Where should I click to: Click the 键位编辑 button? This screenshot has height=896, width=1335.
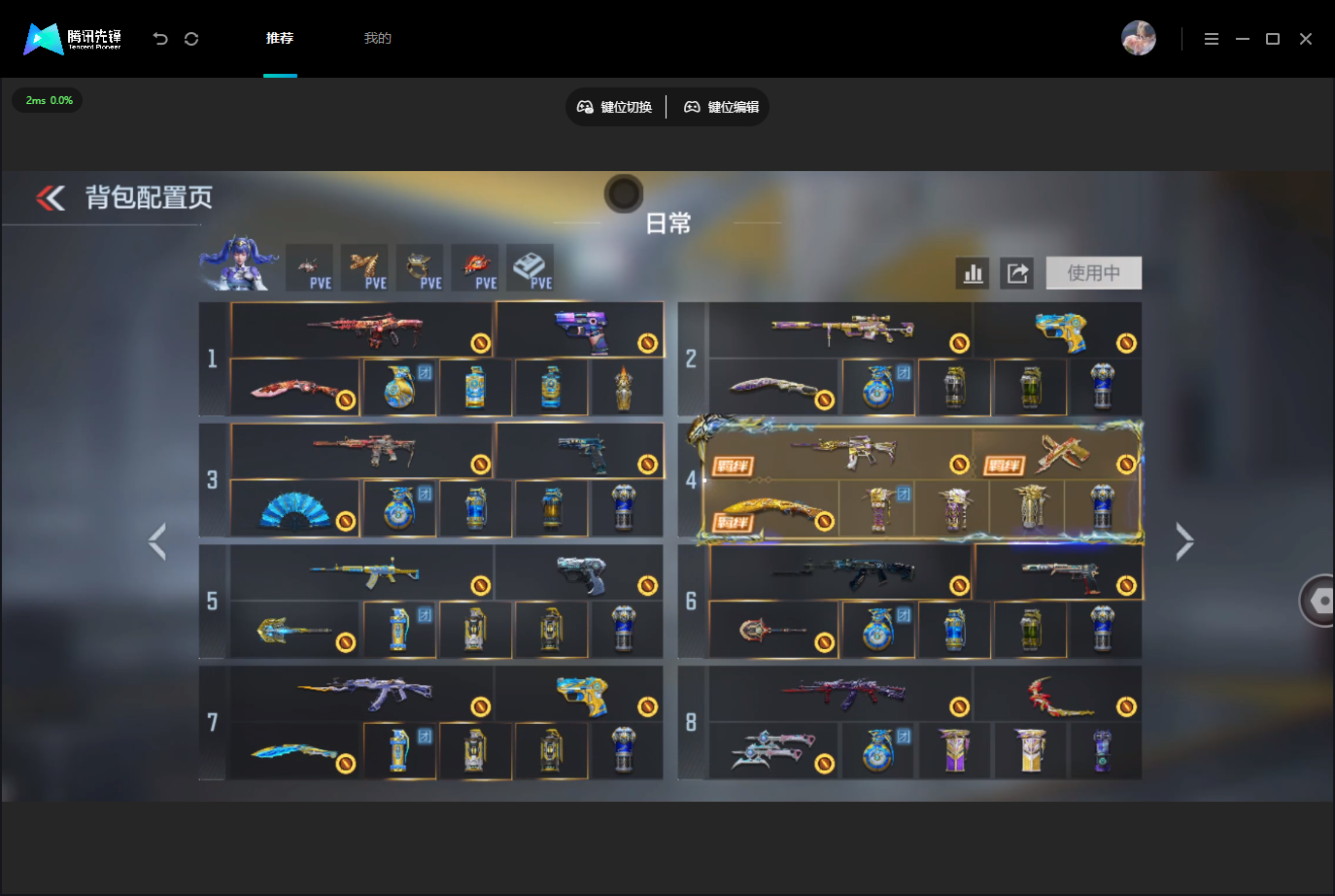coord(721,107)
